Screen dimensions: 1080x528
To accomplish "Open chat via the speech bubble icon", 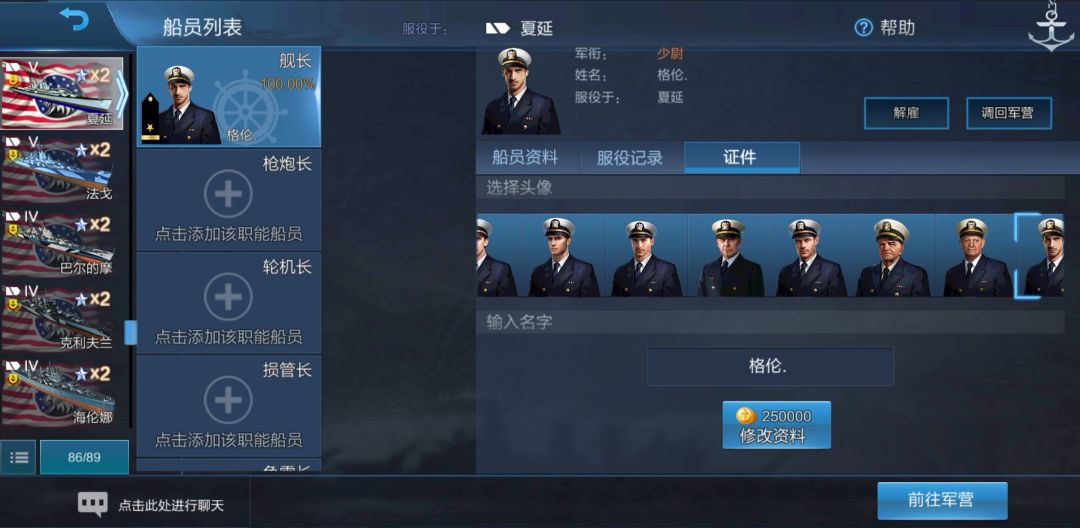I will click(x=93, y=504).
